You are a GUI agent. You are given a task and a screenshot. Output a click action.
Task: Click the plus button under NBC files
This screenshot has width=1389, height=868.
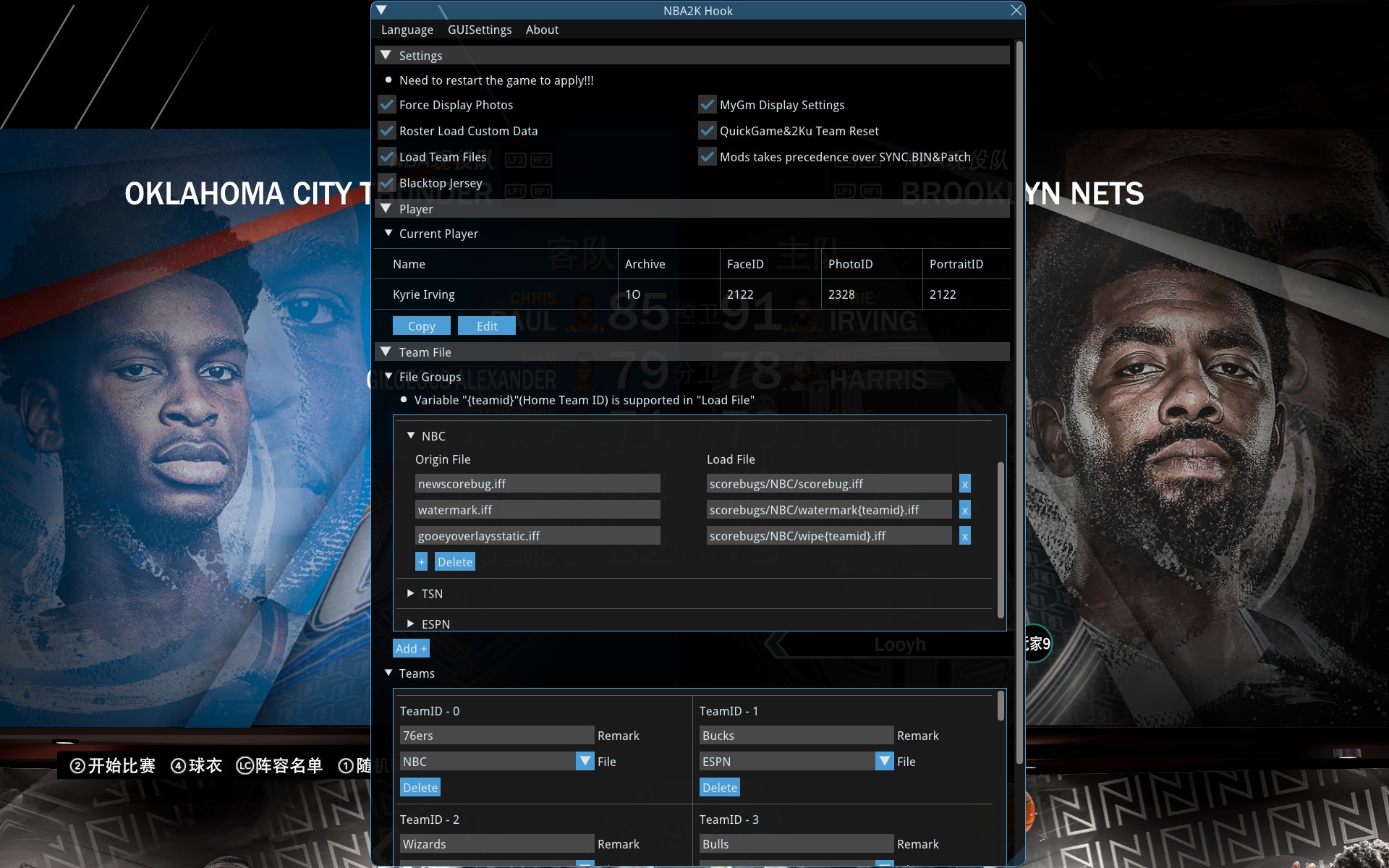421,562
